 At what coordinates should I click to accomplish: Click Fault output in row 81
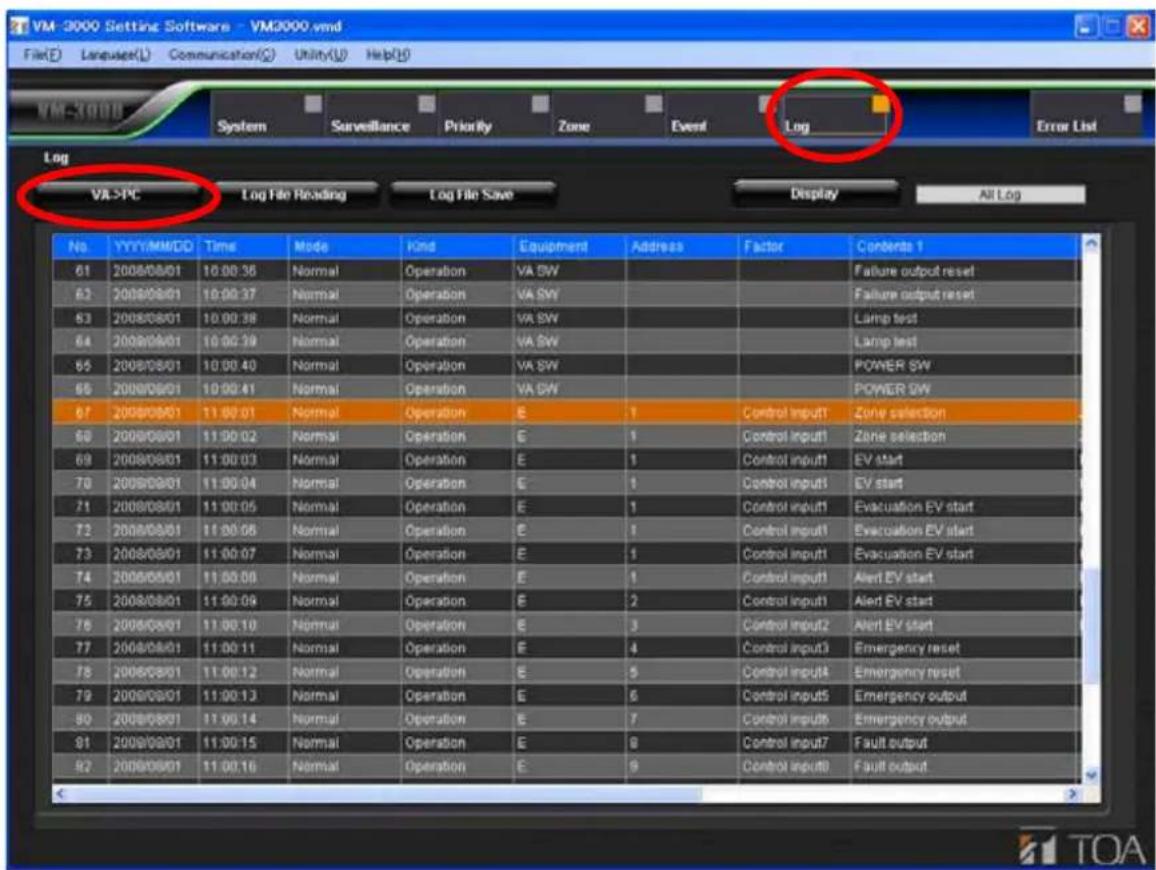[x=891, y=743]
